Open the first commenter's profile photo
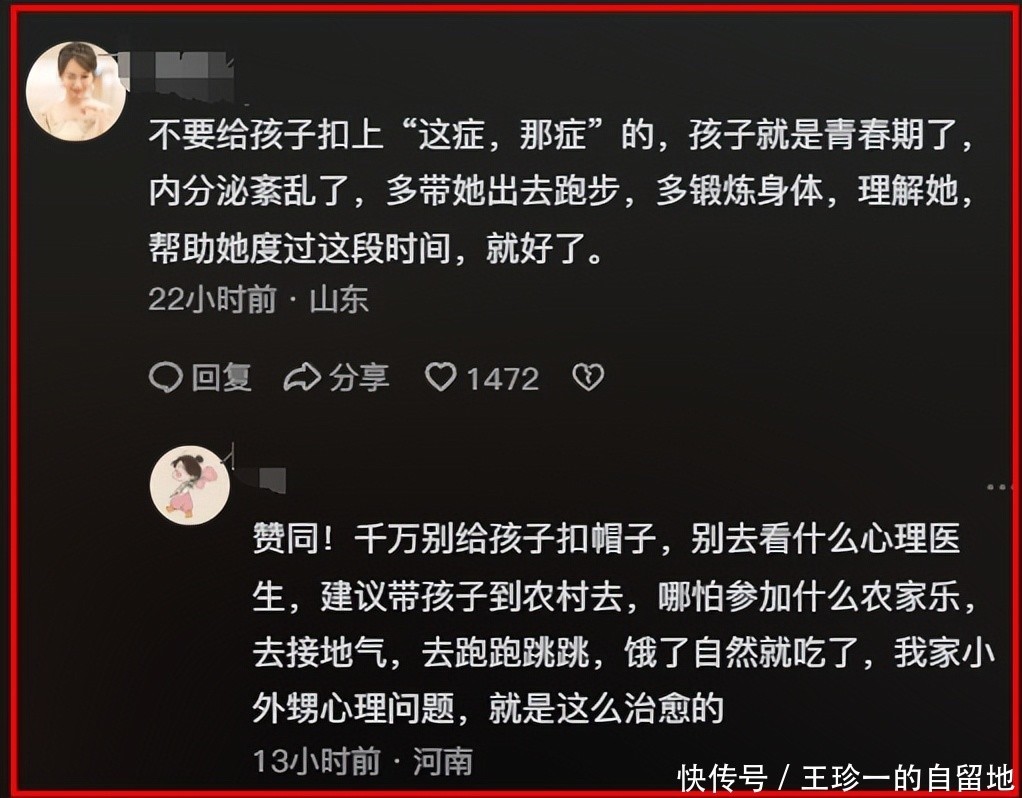This screenshot has width=1022, height=798. coord(76,91)
